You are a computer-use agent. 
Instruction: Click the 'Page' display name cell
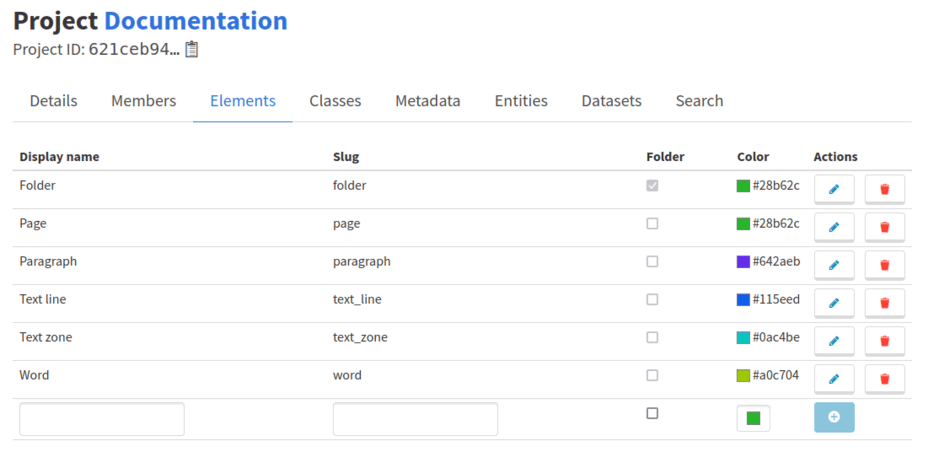point(33,224)
